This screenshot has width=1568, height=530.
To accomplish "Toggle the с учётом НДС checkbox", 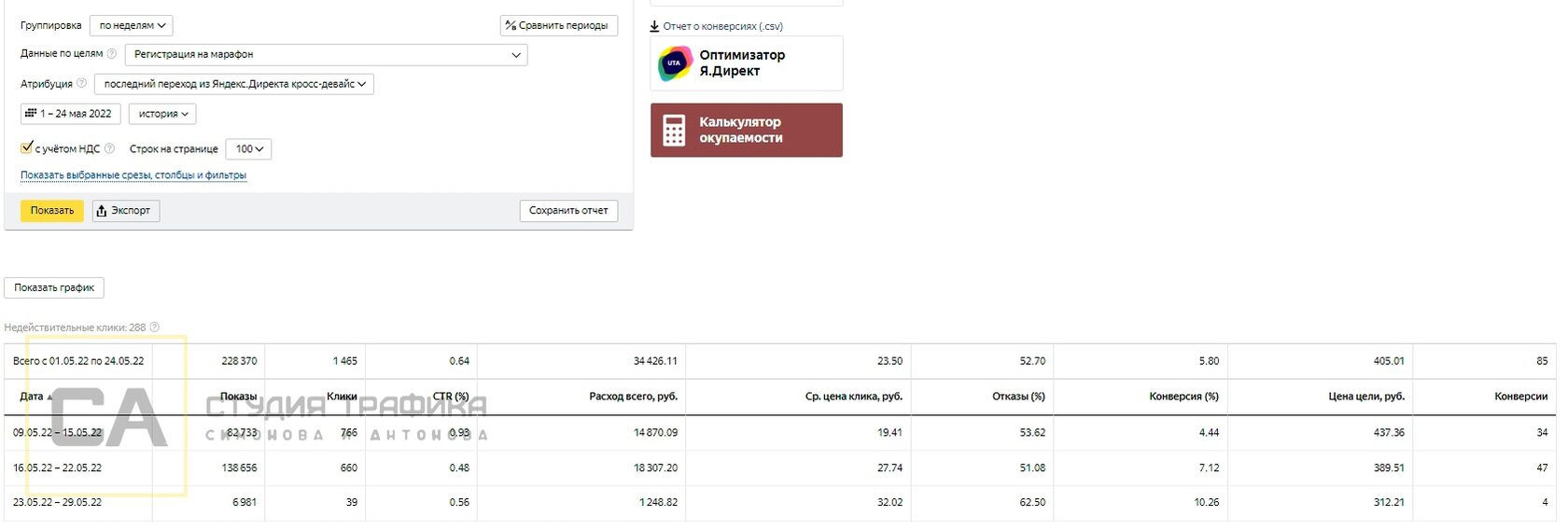I will (26, 147).
